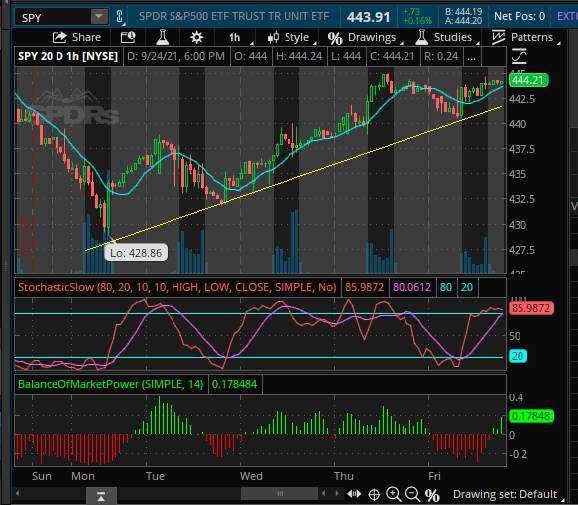Click the Fri day label on time axis
The image size is (578, 505).
tap(434, 476)
